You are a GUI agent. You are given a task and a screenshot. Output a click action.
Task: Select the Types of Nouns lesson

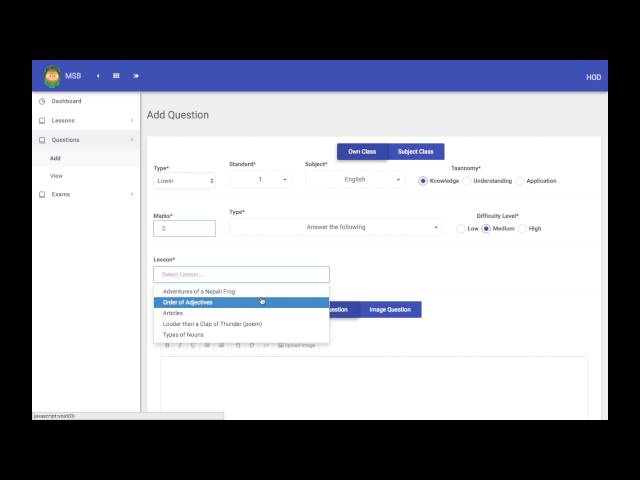241,335
